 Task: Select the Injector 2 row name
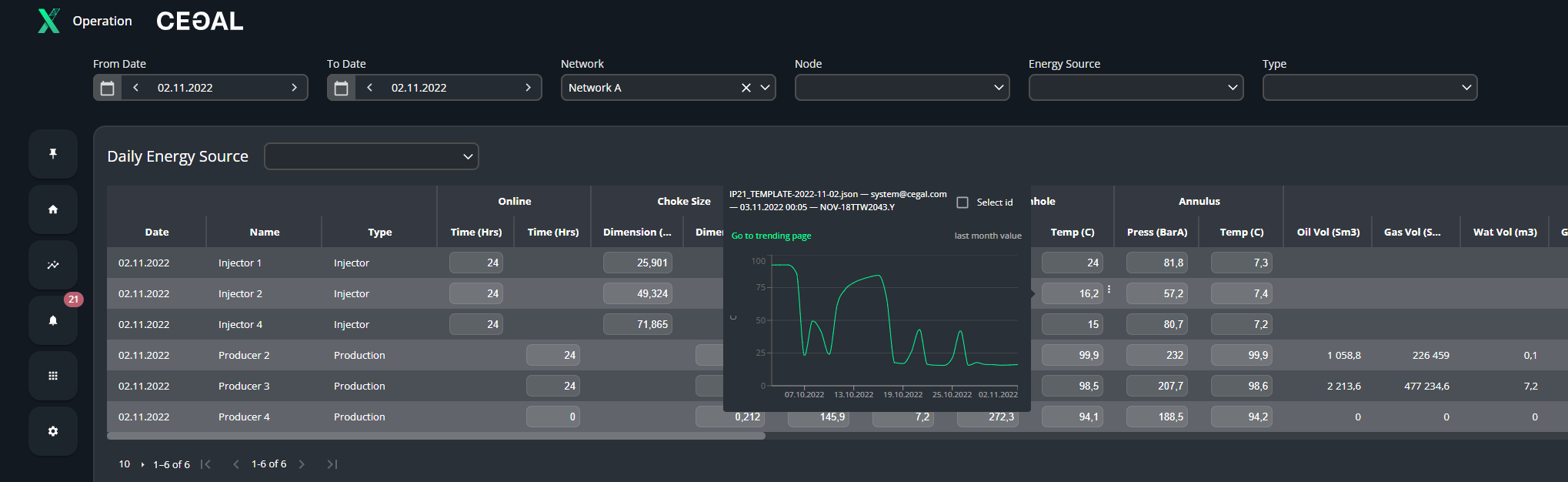coord(240,293)
